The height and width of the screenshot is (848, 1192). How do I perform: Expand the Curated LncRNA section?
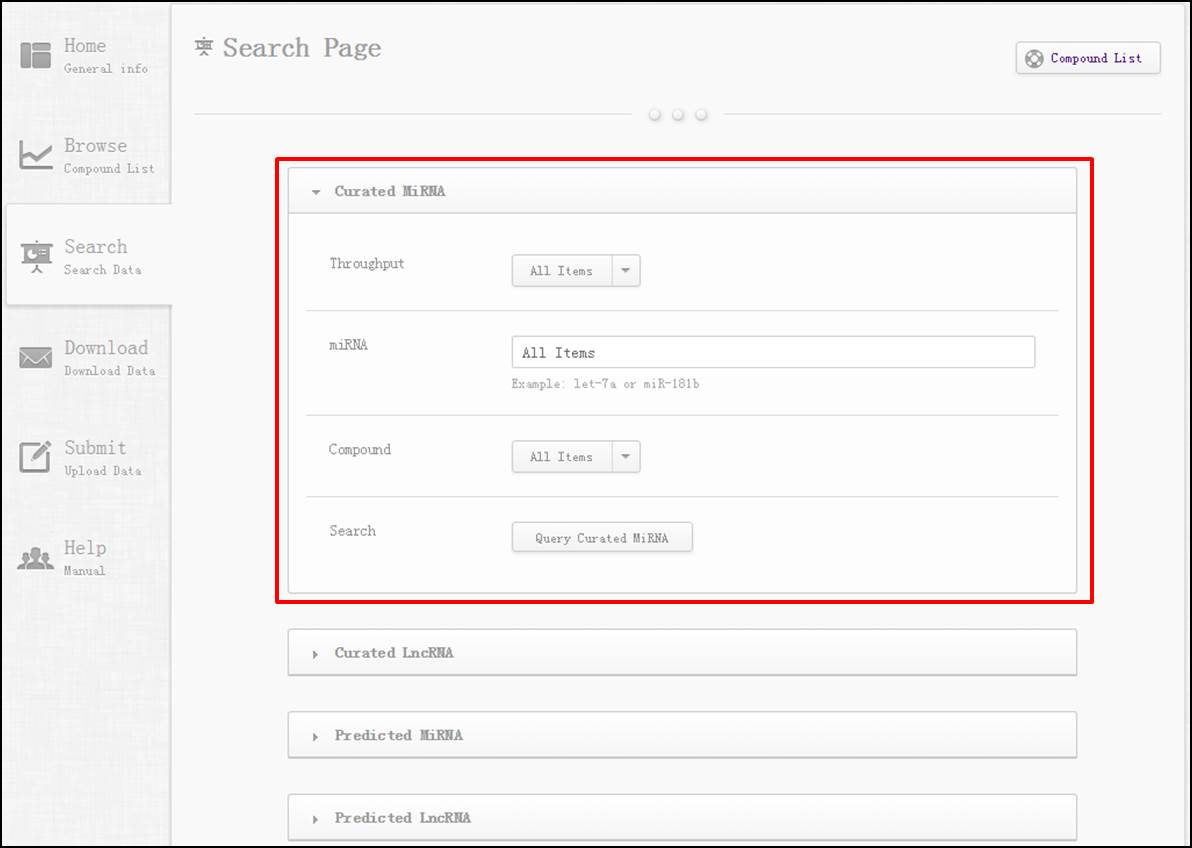pos(682,653)
